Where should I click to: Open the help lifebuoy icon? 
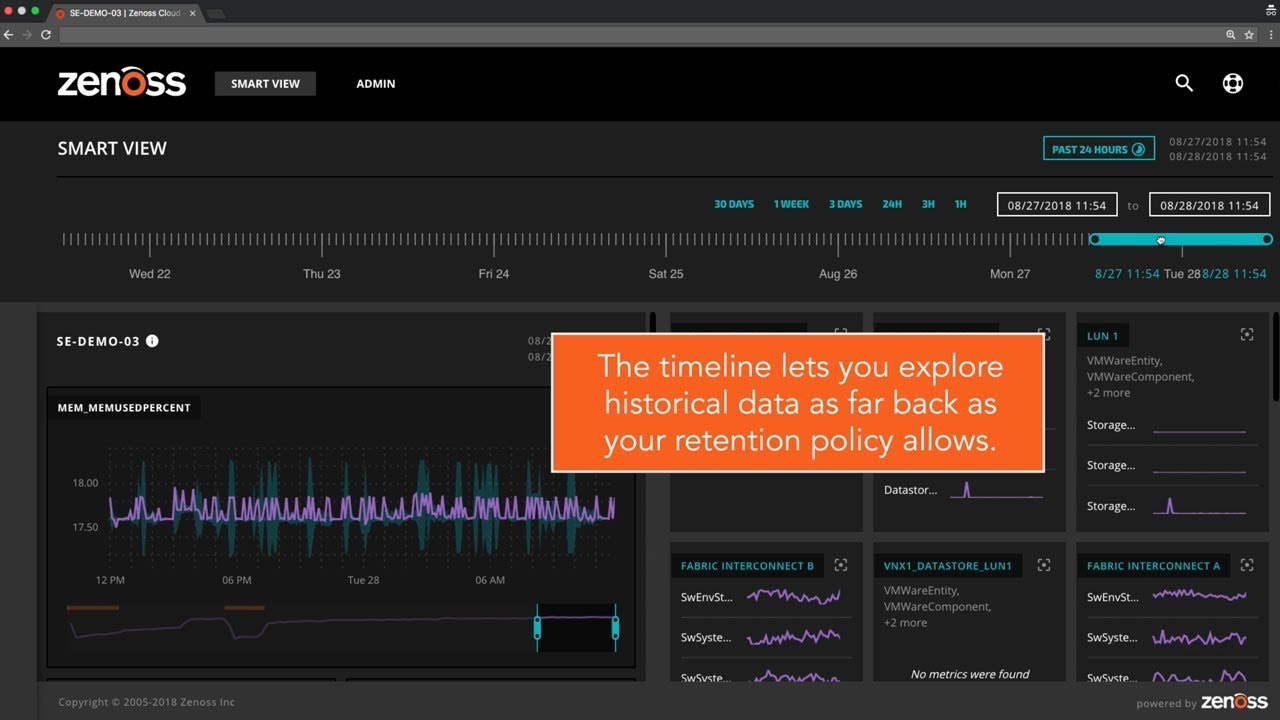tap(1233, 83)
